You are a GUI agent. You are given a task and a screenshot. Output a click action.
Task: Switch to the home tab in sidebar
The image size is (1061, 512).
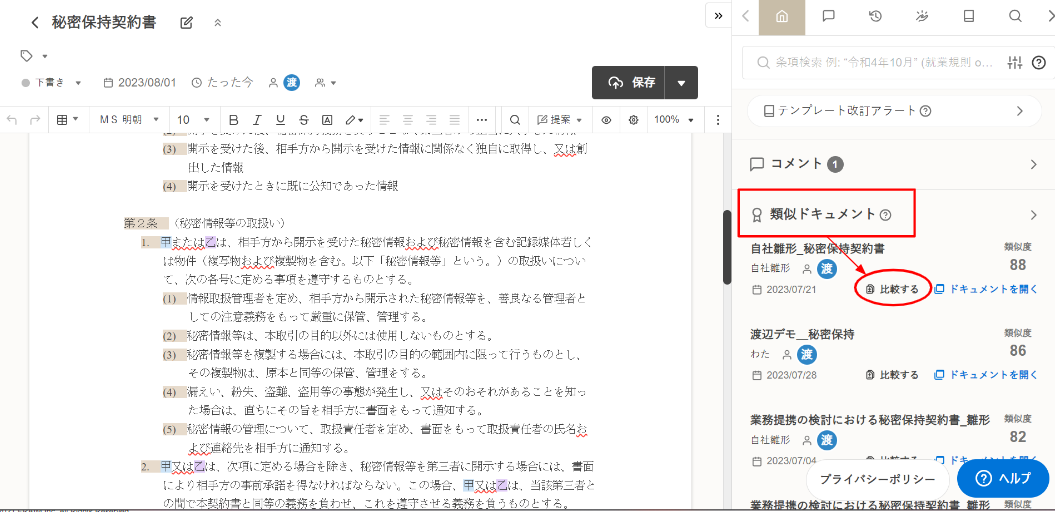[x=782, y=16]
